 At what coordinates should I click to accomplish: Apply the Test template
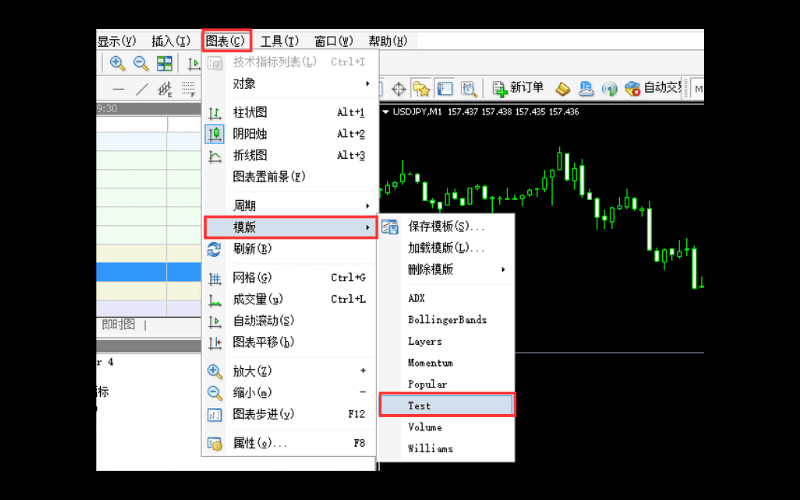[x=447, y=406]
